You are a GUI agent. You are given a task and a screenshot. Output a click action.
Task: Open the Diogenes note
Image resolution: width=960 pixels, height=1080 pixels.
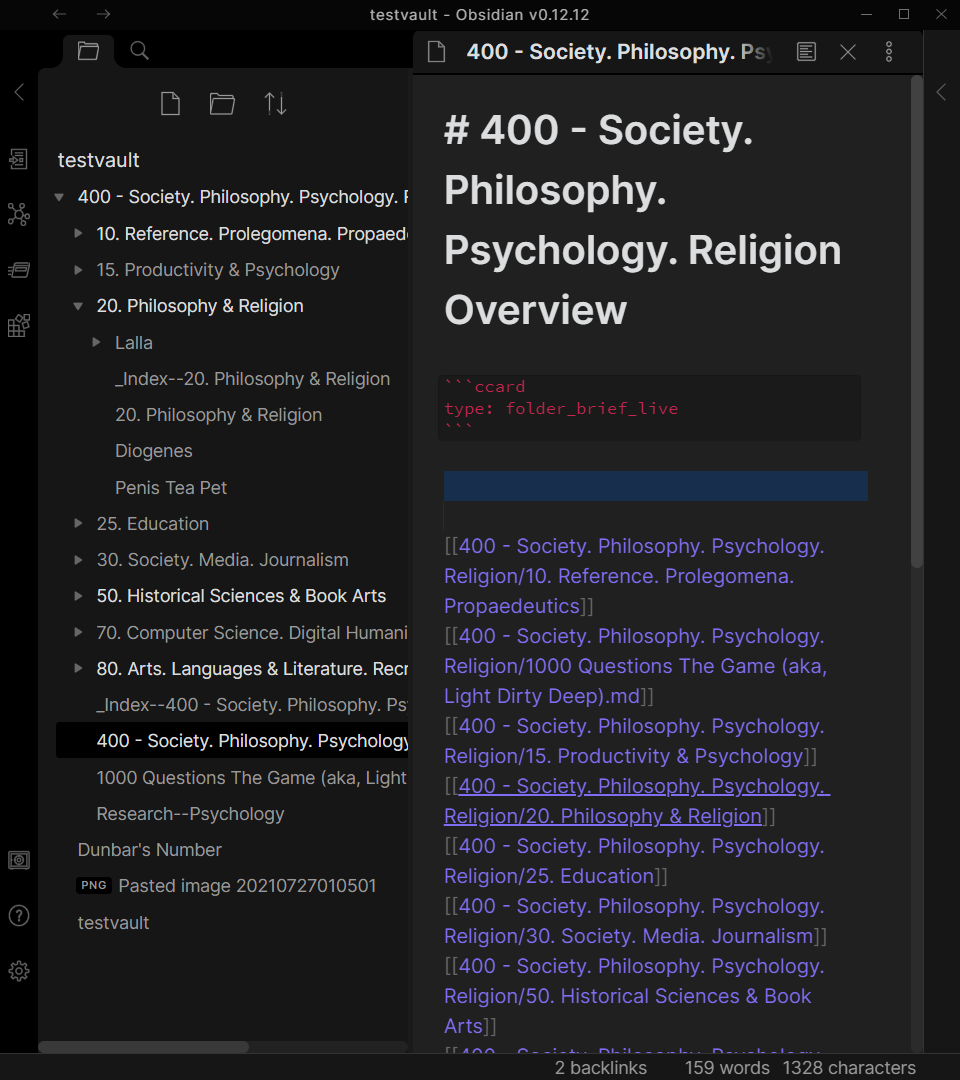[154, 451]
